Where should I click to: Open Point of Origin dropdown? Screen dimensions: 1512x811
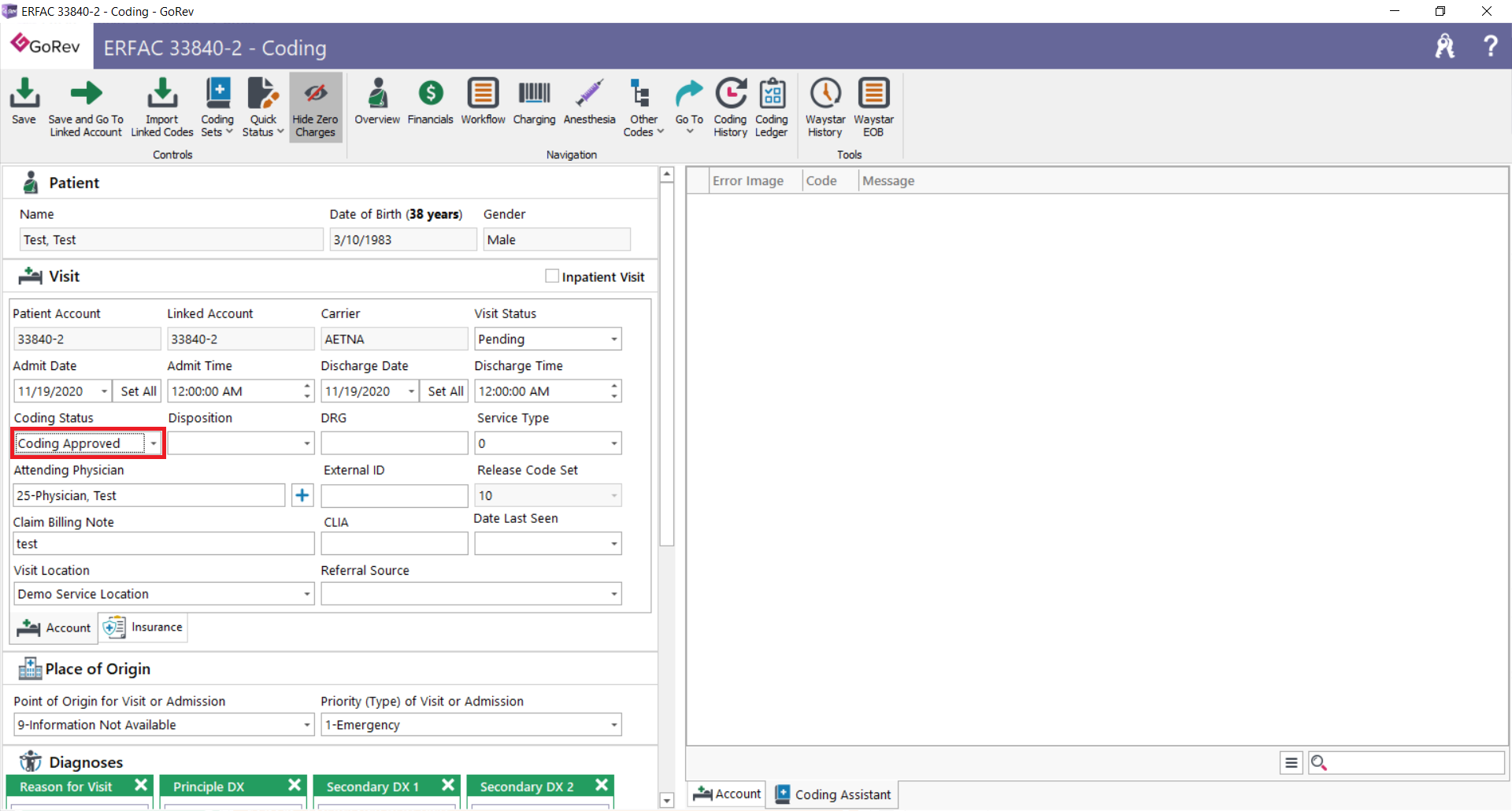tap(307, 725)
